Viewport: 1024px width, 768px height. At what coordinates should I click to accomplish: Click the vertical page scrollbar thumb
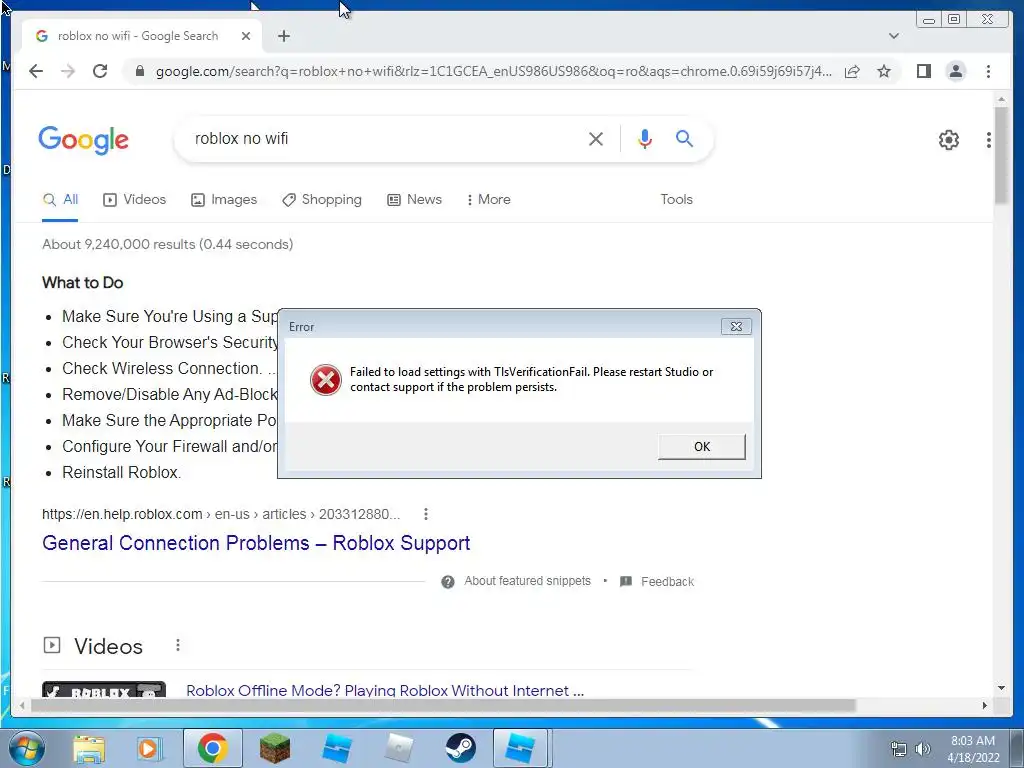tap(1001, 155)
